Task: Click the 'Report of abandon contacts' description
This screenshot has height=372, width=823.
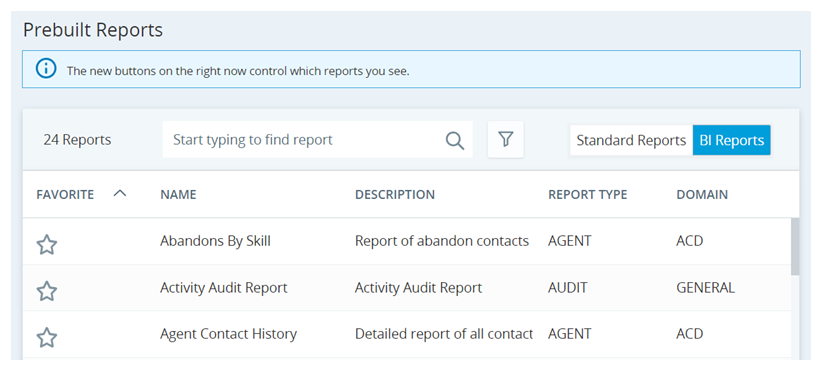Action: click(442, 241)
